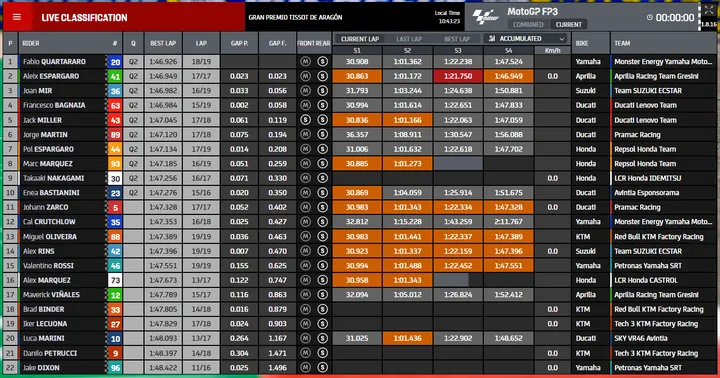Click Danilo PETRUCCI rider name
This screenshot has height=378, width=720.
(x=50, y=353)
